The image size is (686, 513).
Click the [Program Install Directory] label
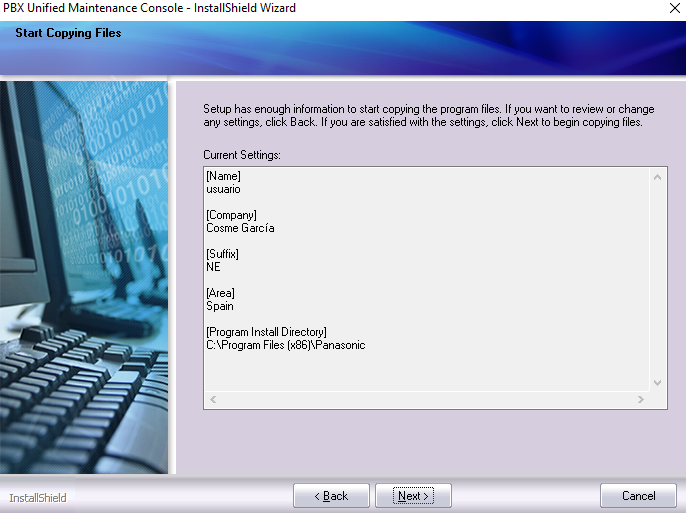coord(266,332)
